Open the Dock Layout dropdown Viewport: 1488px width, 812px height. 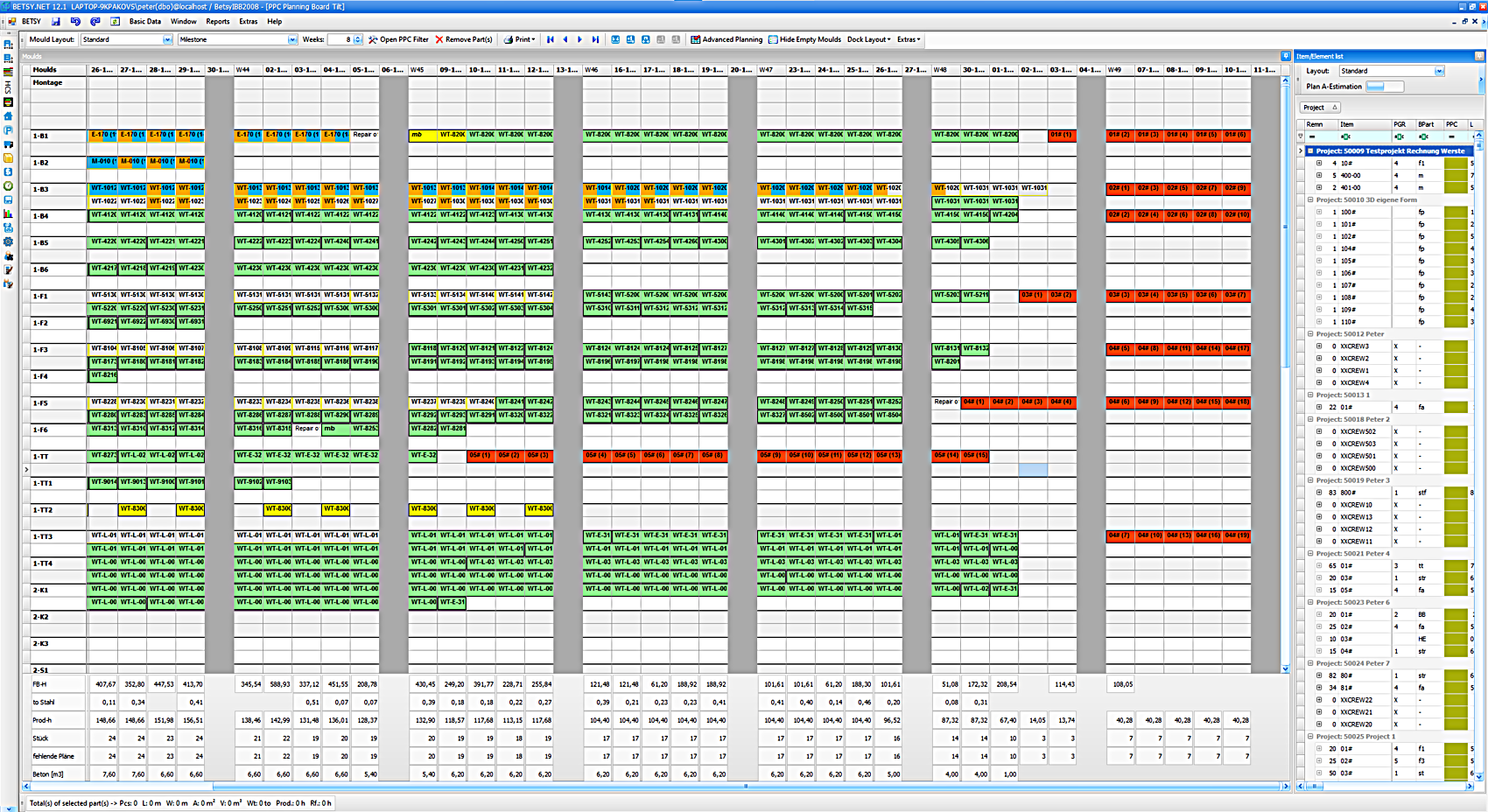[x=868, y=39]
